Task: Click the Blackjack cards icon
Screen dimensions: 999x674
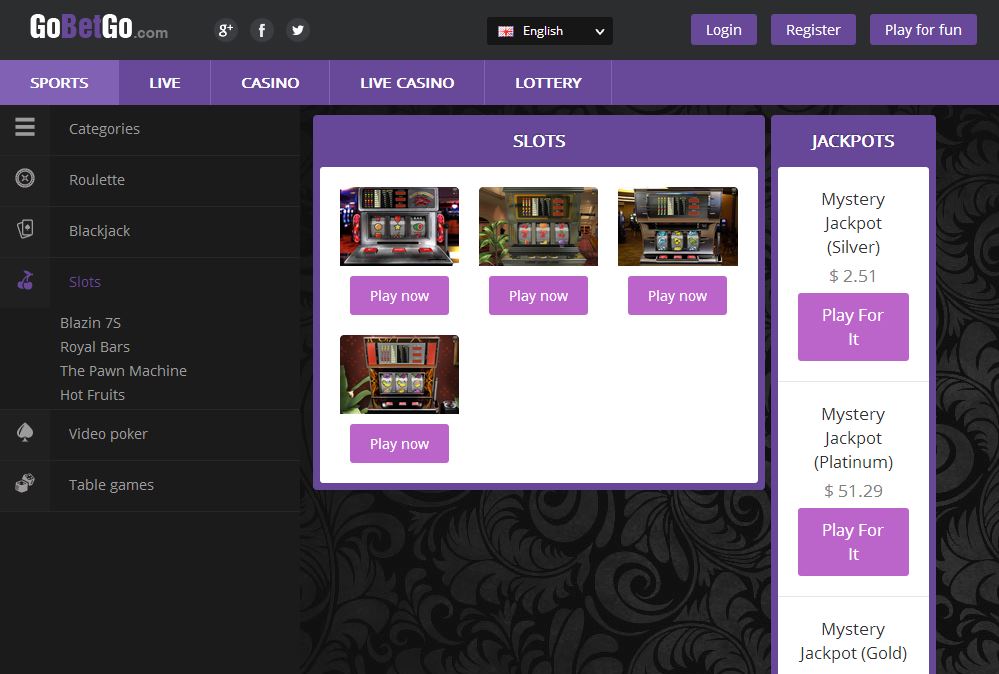Action: pyautogui.click(x=25, y=229)
